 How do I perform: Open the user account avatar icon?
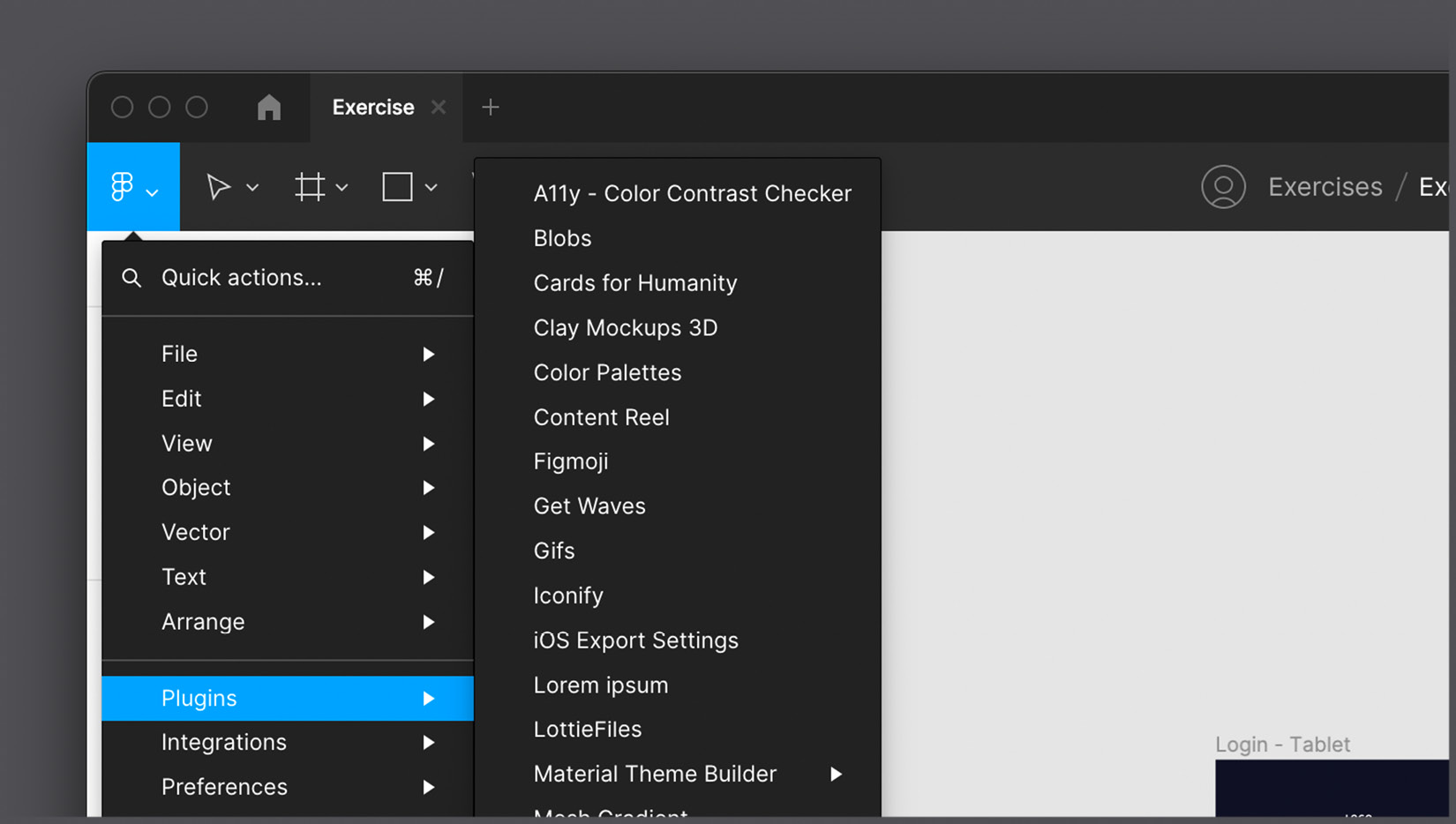1223,187
